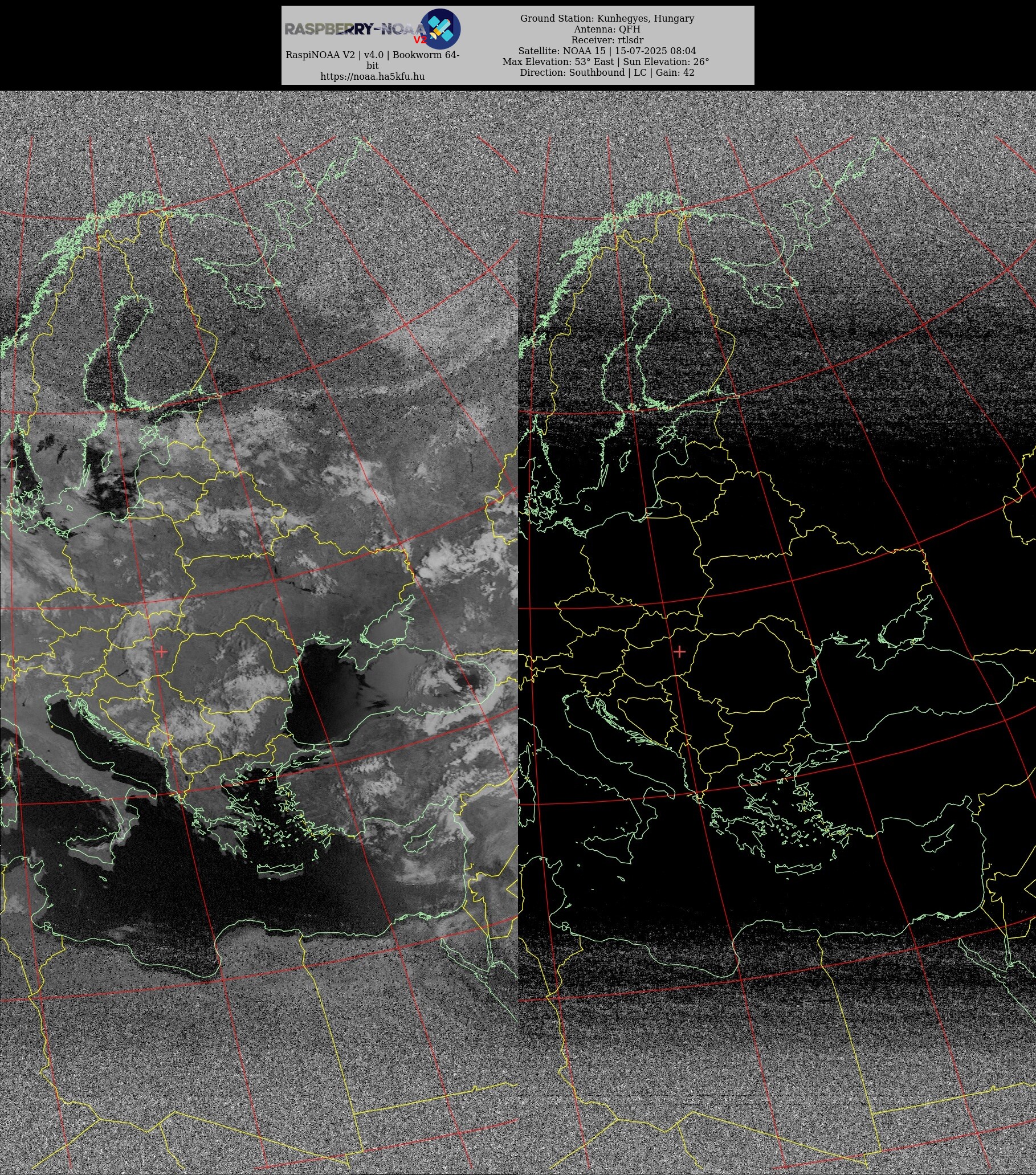Click the red ground station cross on right image
The image size is (1036, 1175).
pos(679,651)
